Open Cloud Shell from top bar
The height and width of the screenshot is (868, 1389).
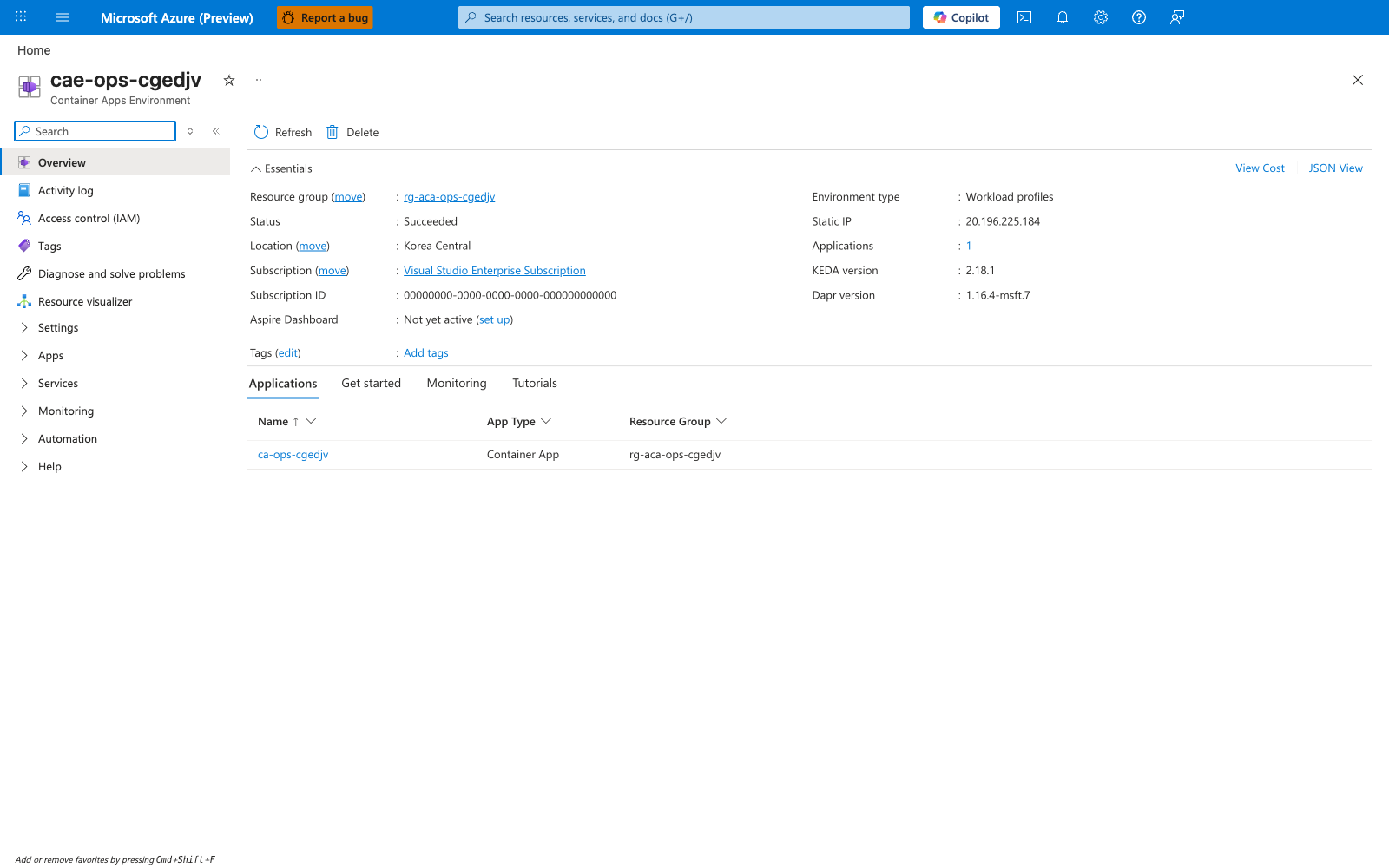pos(1024,17)
